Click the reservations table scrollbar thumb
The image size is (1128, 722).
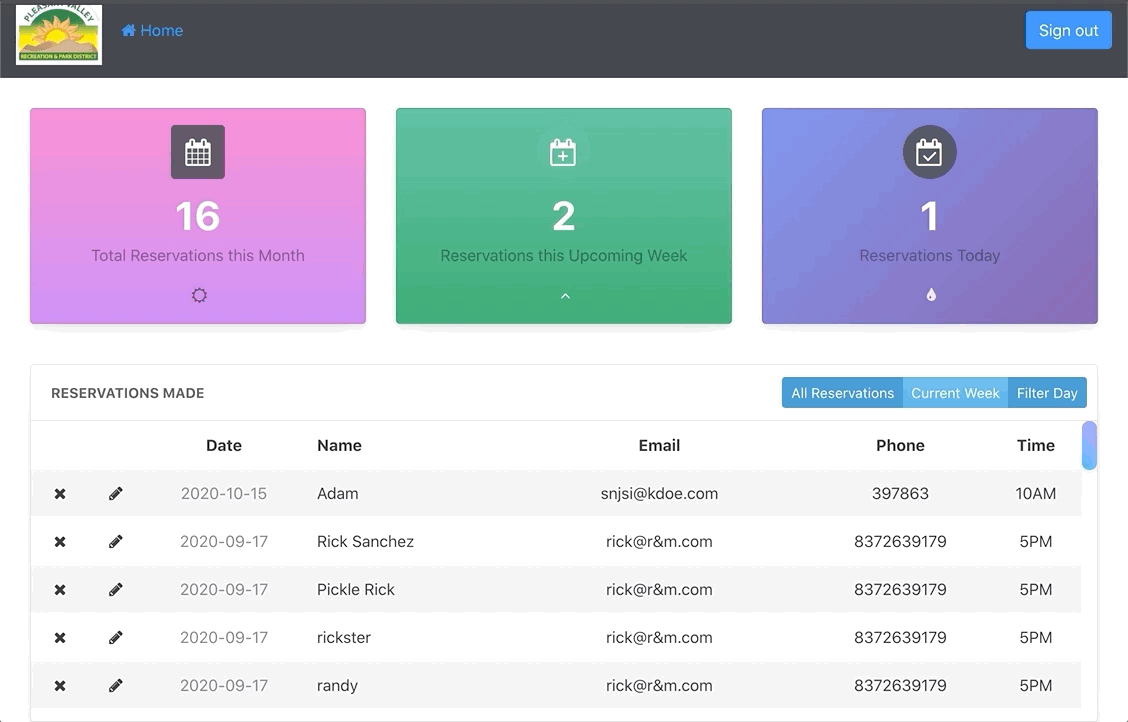coord(1089,445)
